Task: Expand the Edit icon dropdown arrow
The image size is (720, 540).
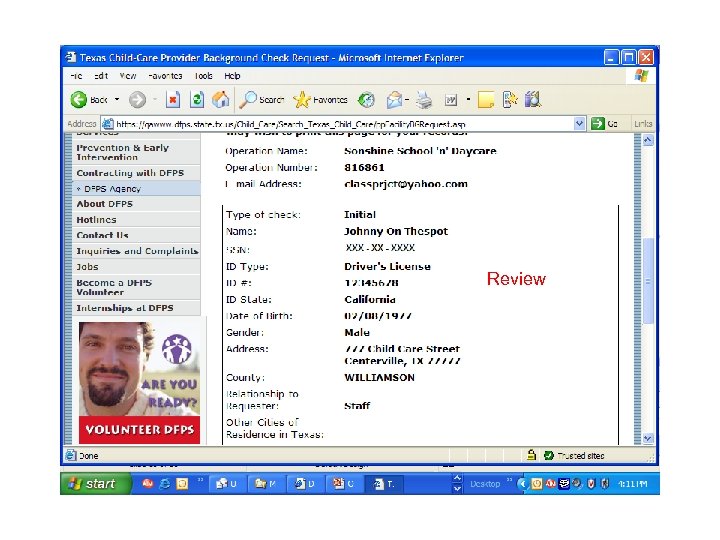Action: (x=468, y=100)
